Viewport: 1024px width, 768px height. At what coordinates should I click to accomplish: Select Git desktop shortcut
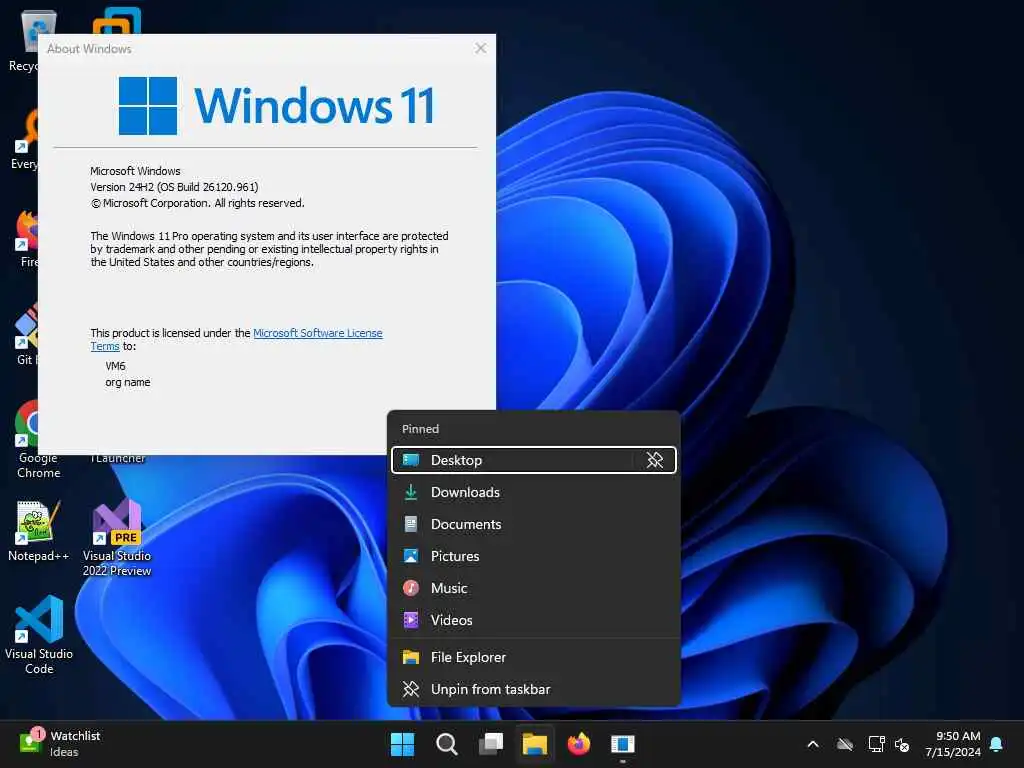point(26,334)
